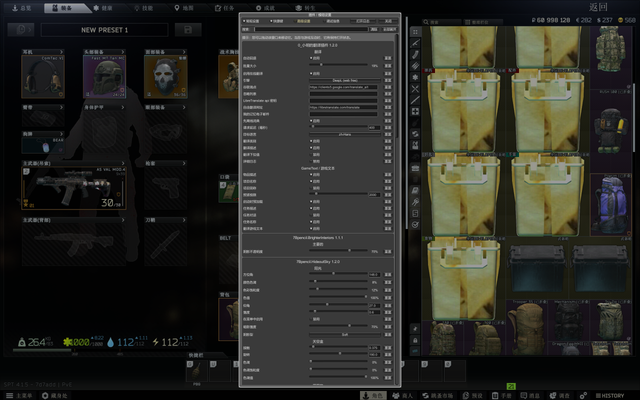Select the checkmark circle icon in stash sidebar
This screenshot has height=400, width=640.
415,224
